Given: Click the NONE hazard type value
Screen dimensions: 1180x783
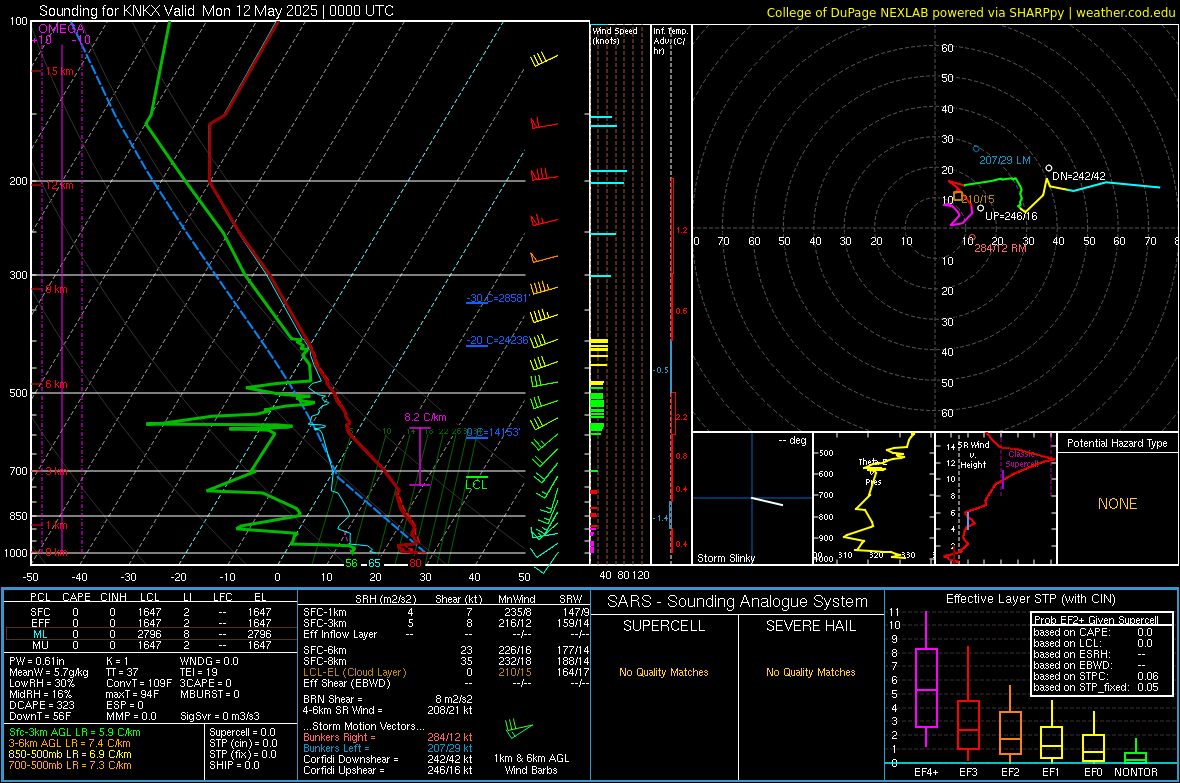Looking at the screenshot, I should click(x=1117, y=504).
